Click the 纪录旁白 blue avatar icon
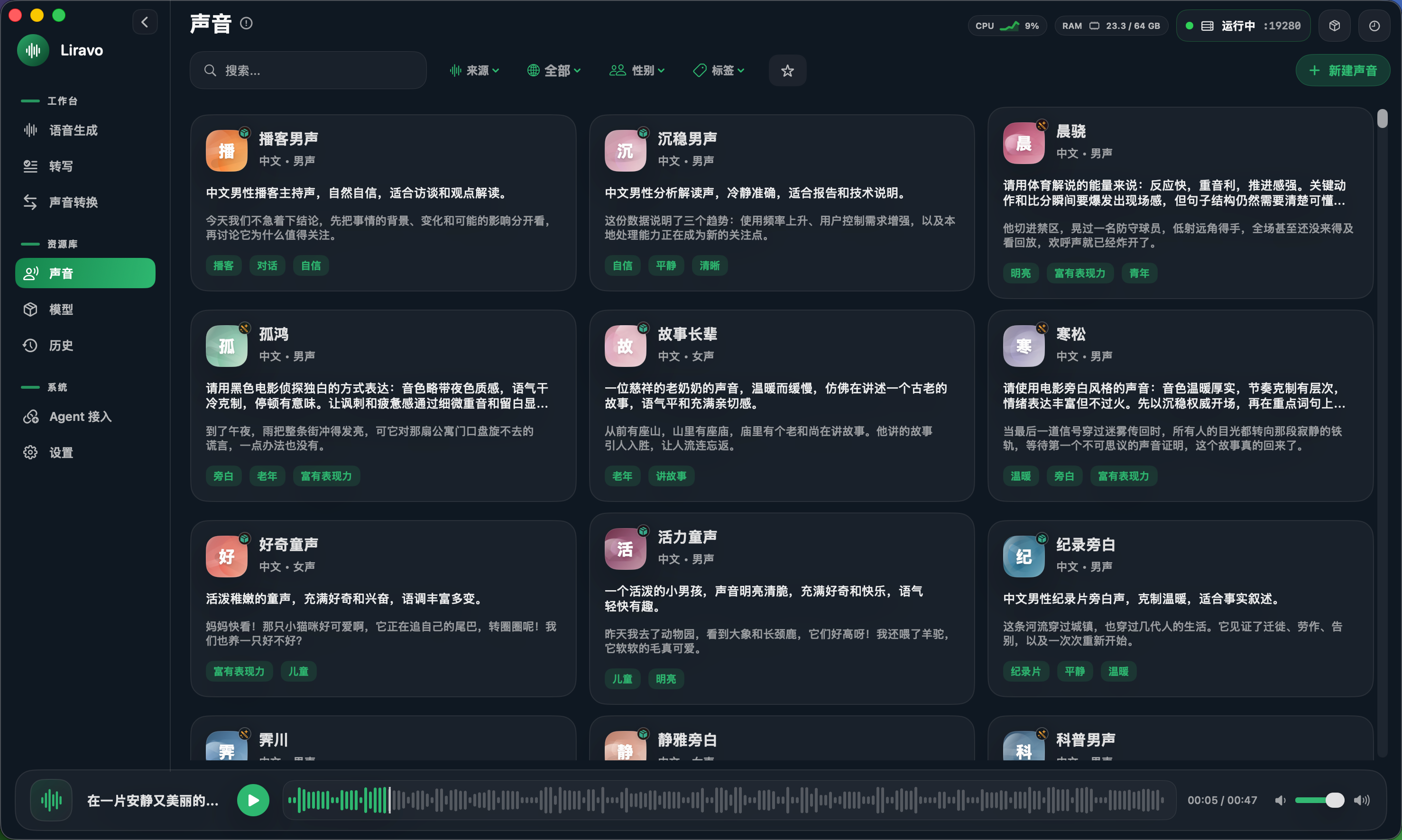 (1024, 557)
